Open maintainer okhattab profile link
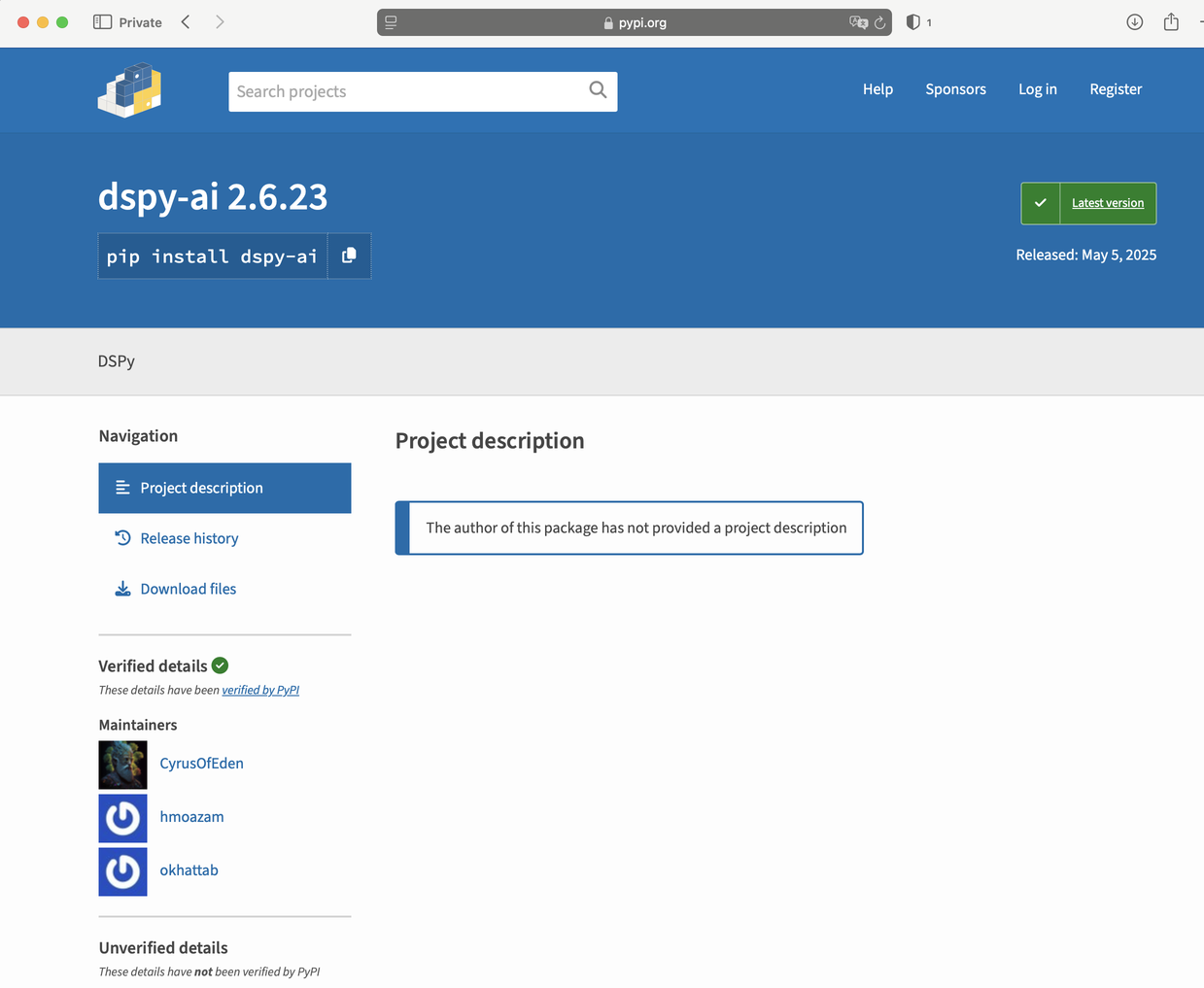Screen dimensions: 1204x988 (x=189, y=869)
